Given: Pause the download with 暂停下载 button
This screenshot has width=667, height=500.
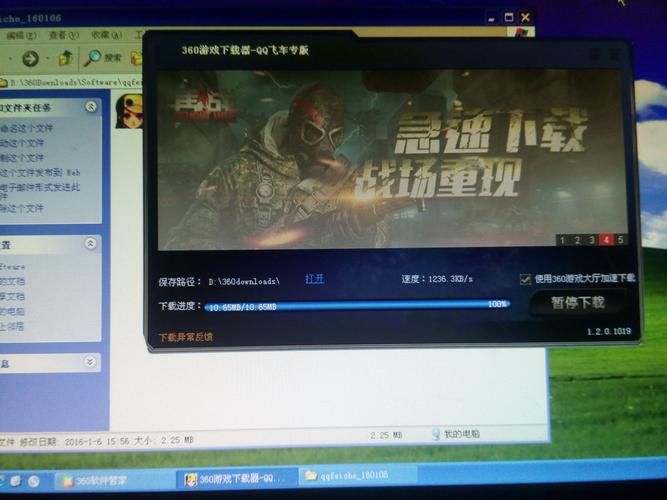Looking at the screenshot, I should click(x=578, y=303).
